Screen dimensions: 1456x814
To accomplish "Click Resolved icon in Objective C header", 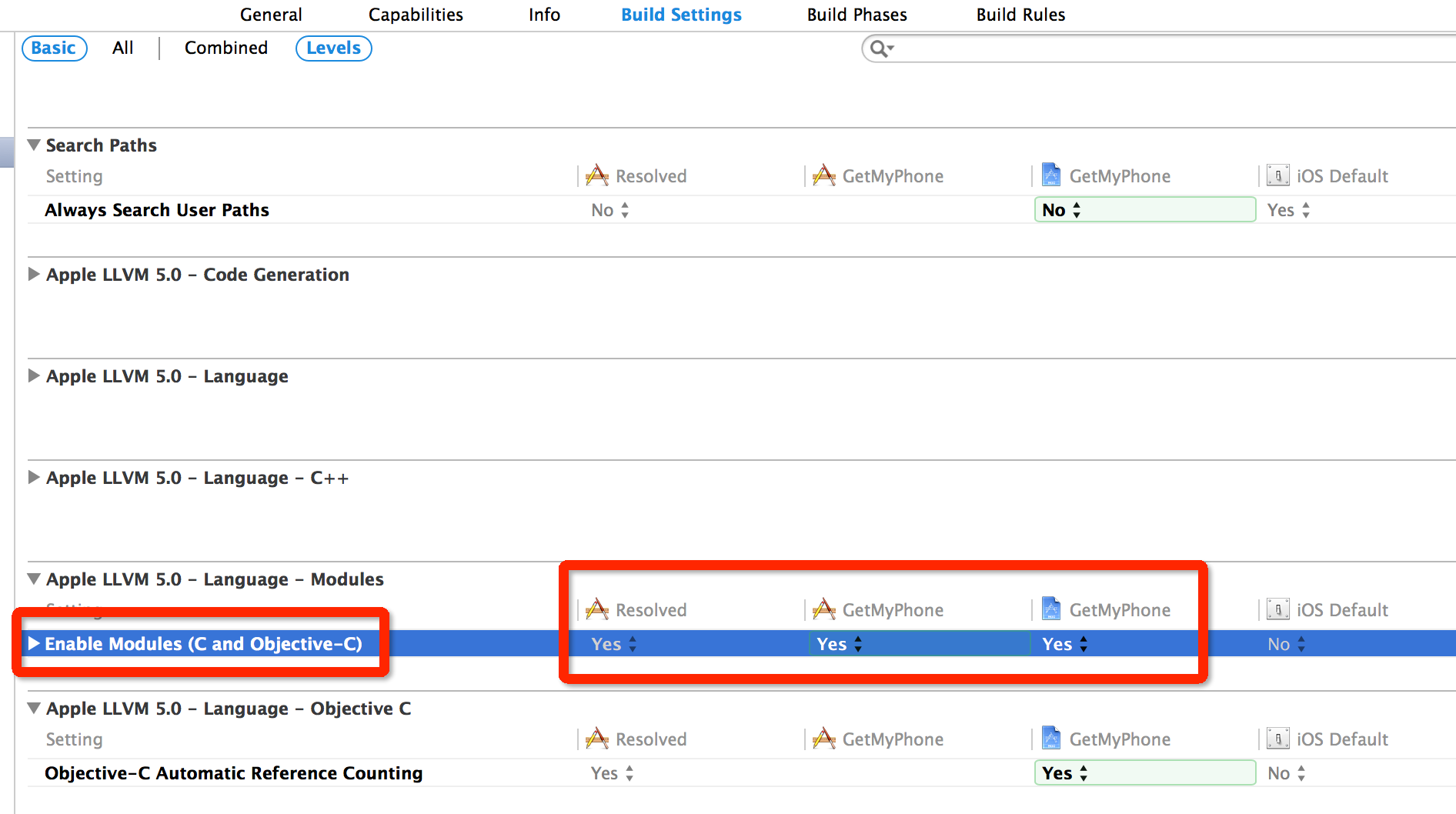I will coord(597,739).
